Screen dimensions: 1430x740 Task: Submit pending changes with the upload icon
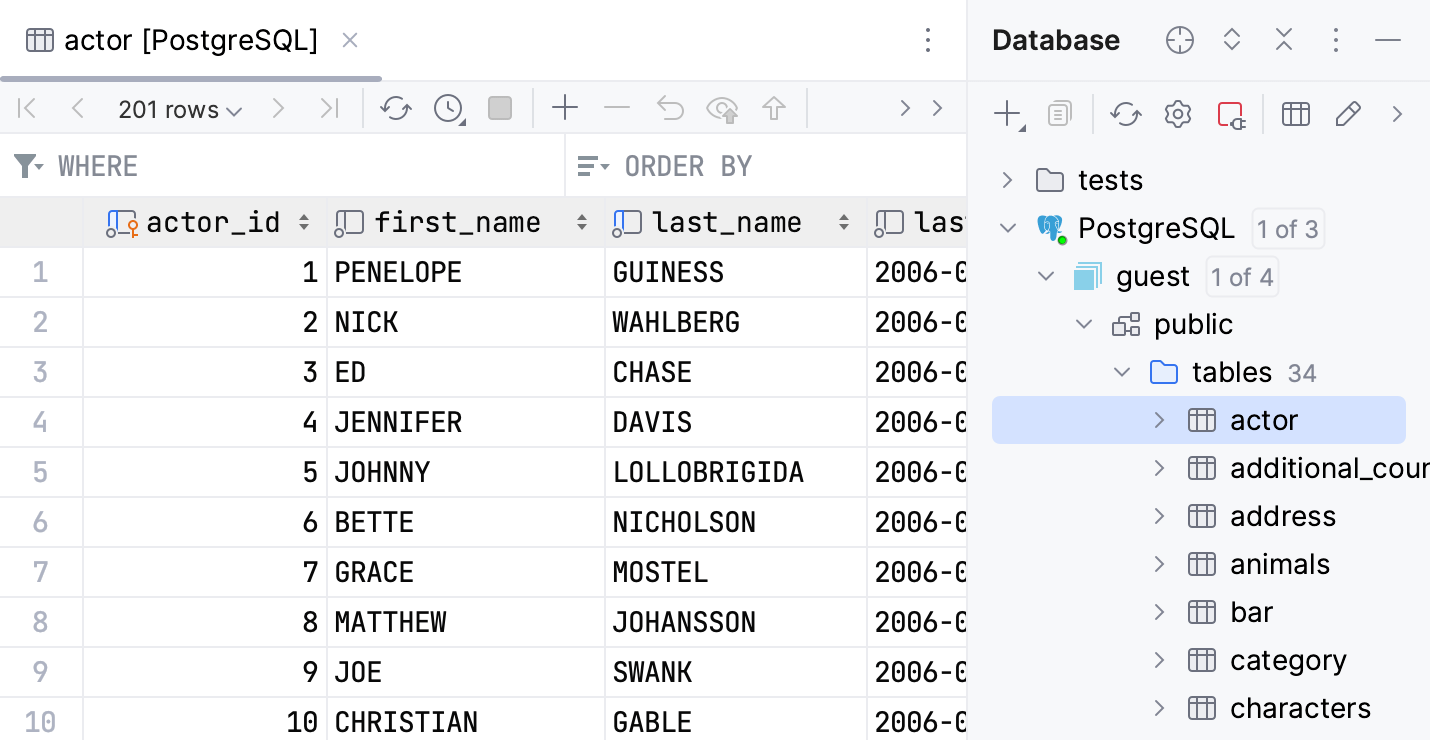point(775,108)
